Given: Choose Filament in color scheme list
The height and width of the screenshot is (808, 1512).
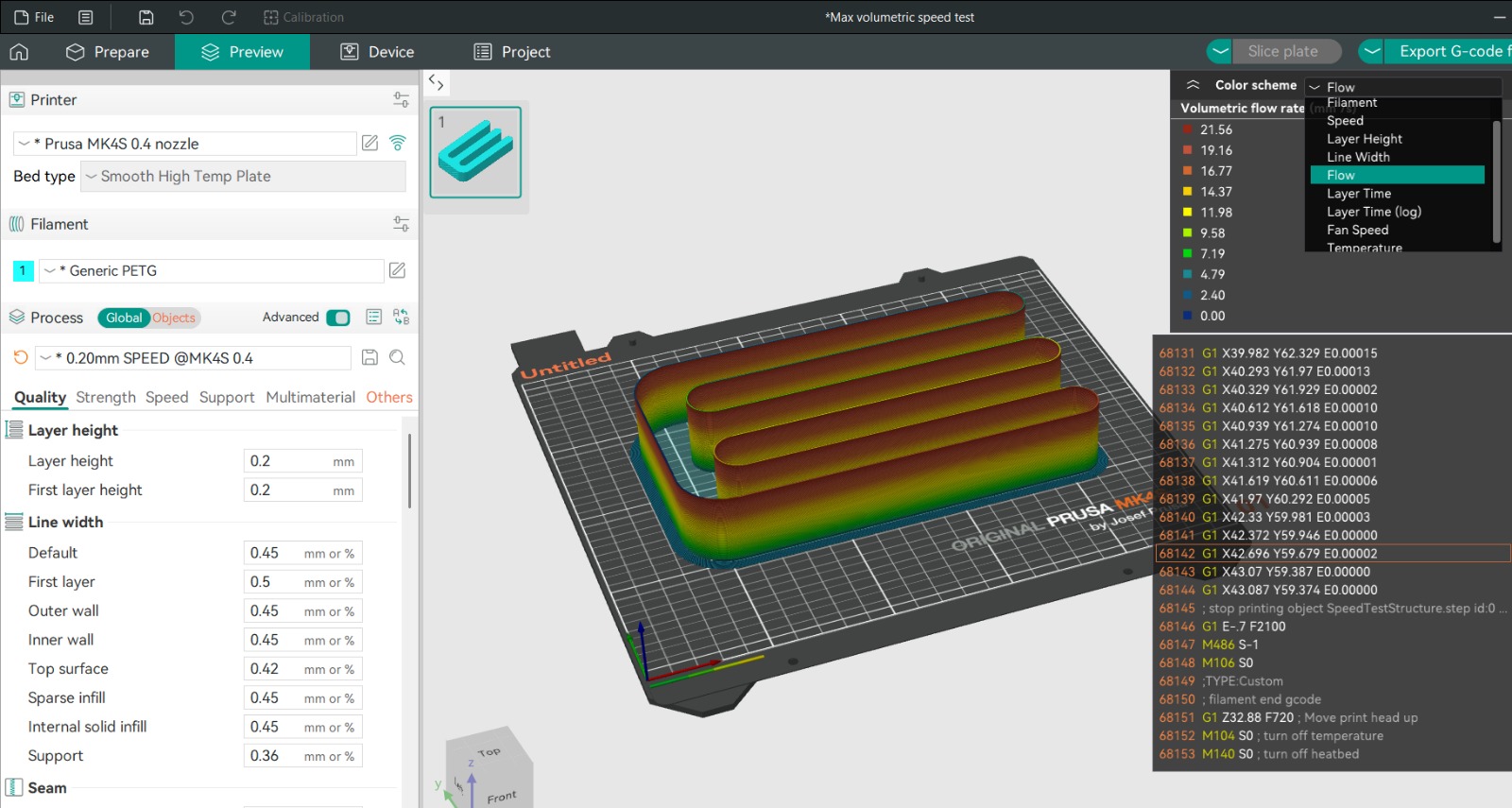Looking at the screenshot, I should [x=1351, y=103].
